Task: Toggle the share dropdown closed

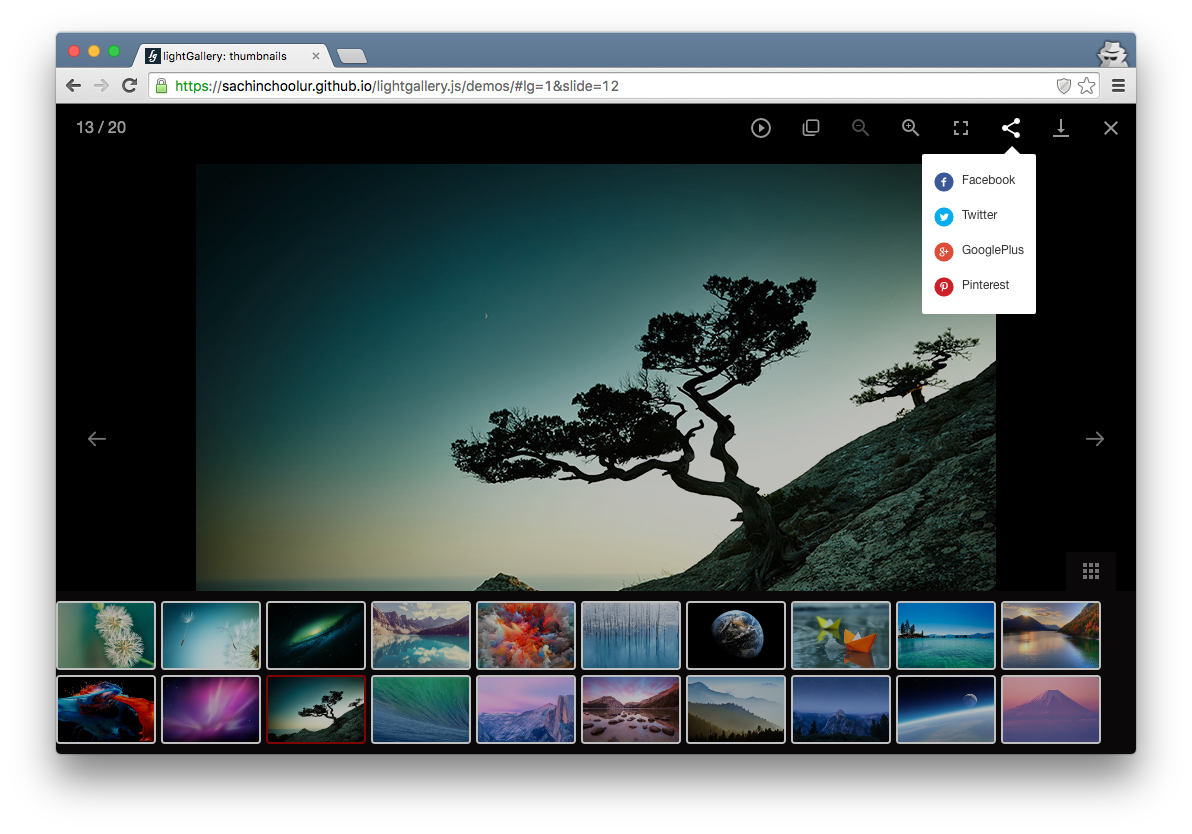Action: (1011, 128)
